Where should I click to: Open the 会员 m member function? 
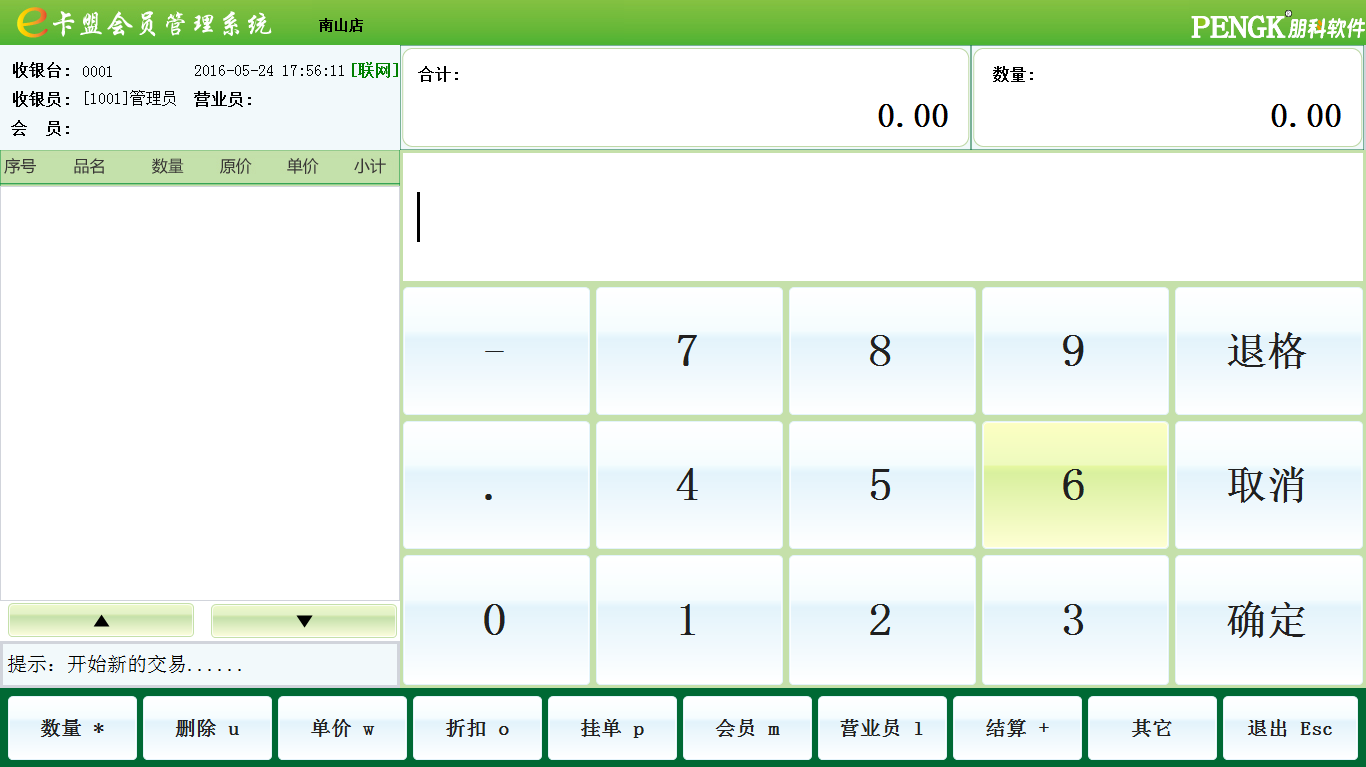point(747,728)
